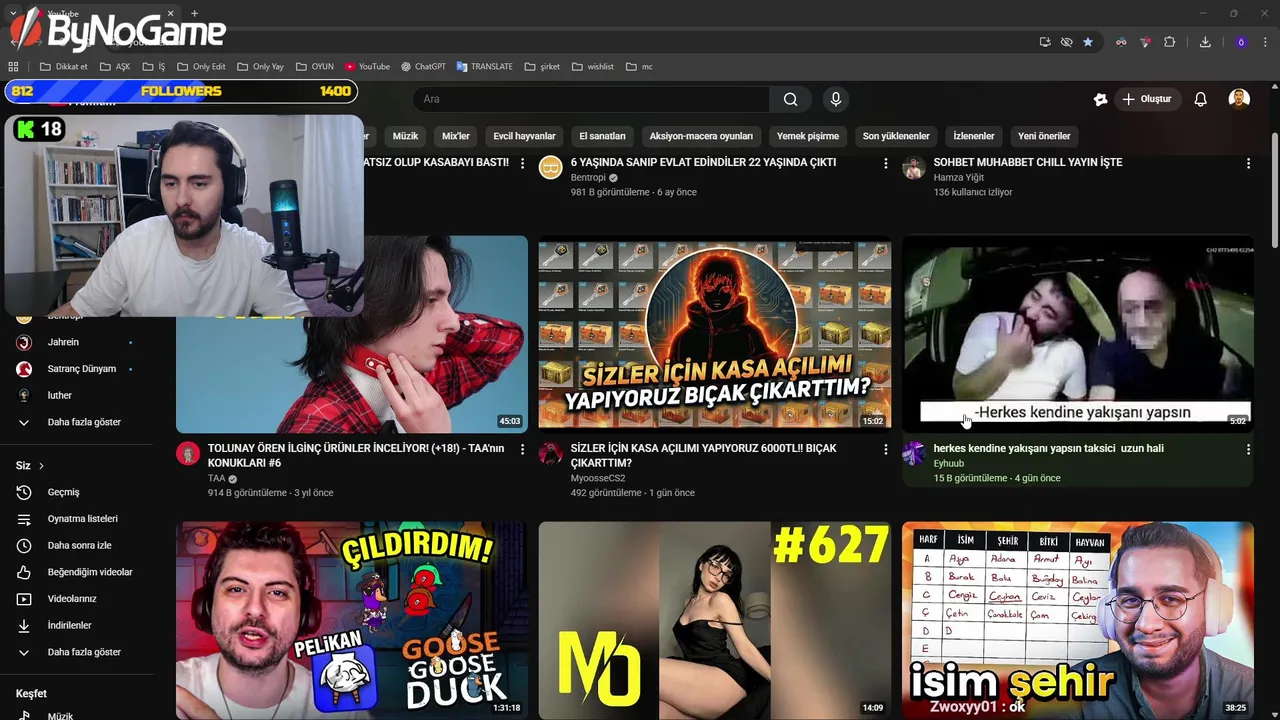
Task: Play the kasa açılımı thumbnail video
Action: [715, 334]
